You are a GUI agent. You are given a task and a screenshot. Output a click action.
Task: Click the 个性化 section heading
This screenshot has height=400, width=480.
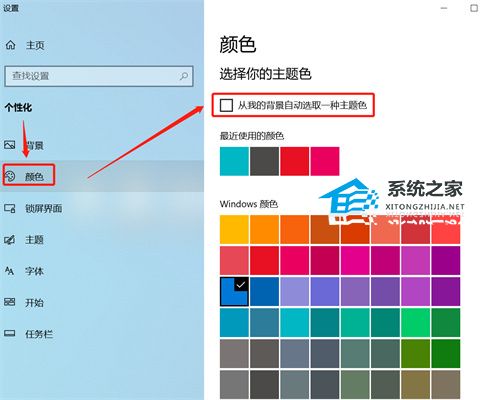tap(18, 107)
